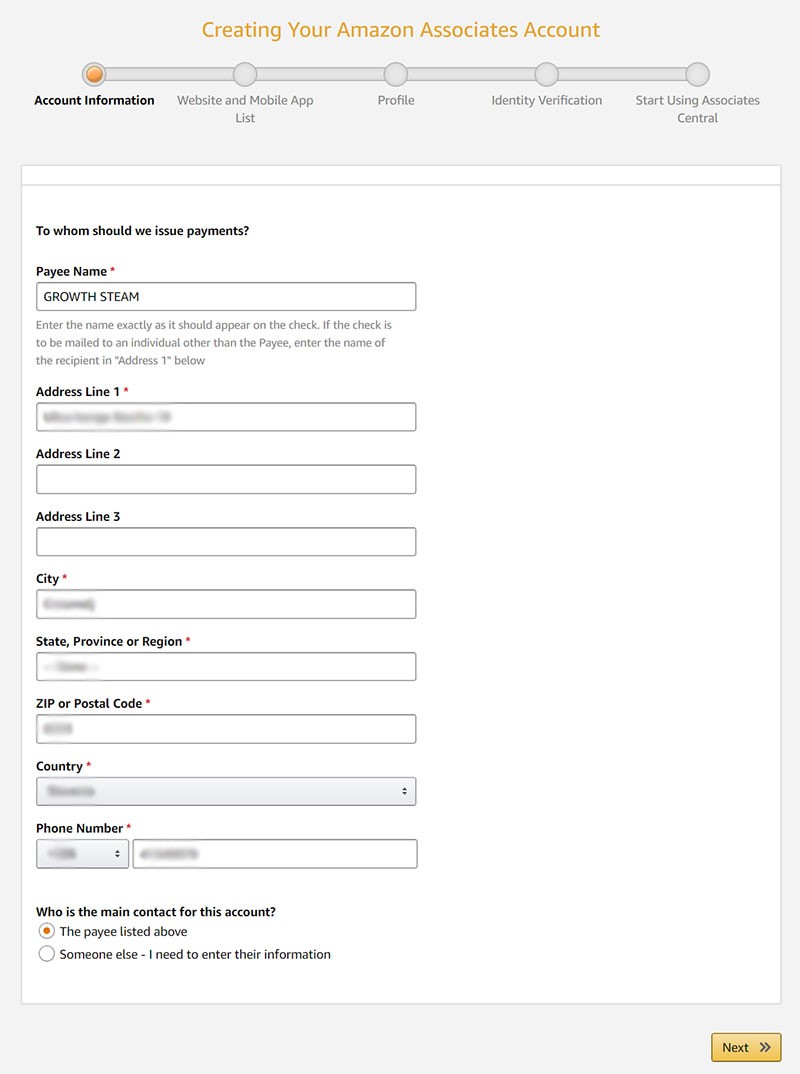Click the Profile step circle
The height and width of the screenshot is (1074, 800).
[395, 74]
